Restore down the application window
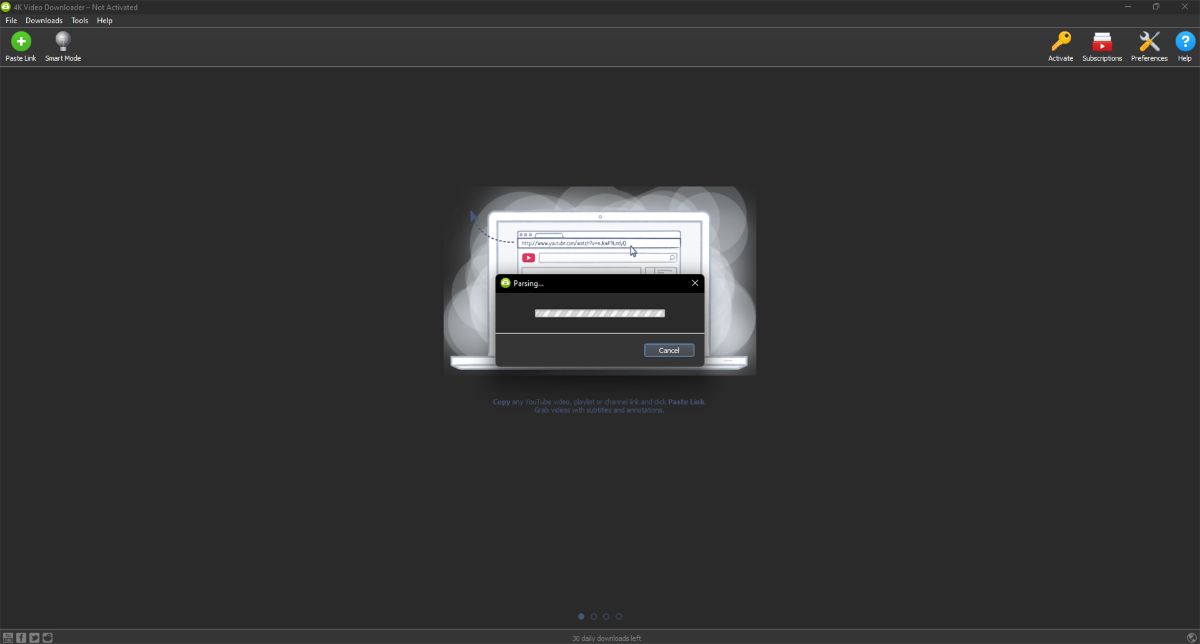1200x644 pixels. click(1156, 7)
